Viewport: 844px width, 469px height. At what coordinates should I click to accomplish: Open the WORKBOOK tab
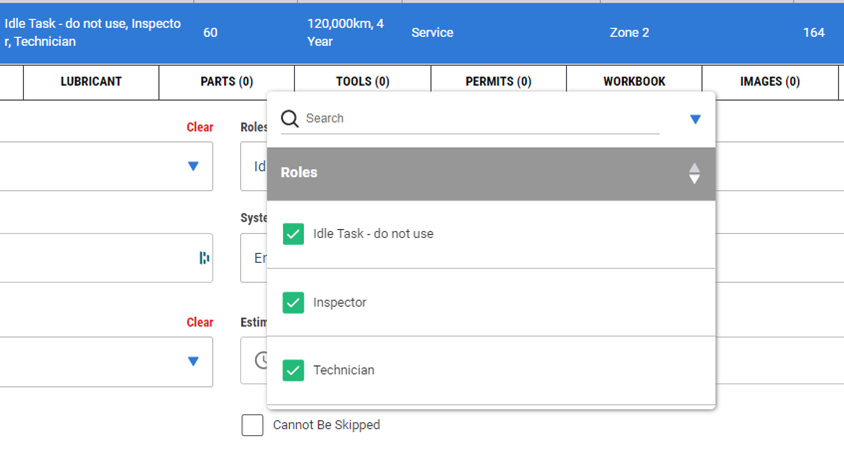pos(634,82)
